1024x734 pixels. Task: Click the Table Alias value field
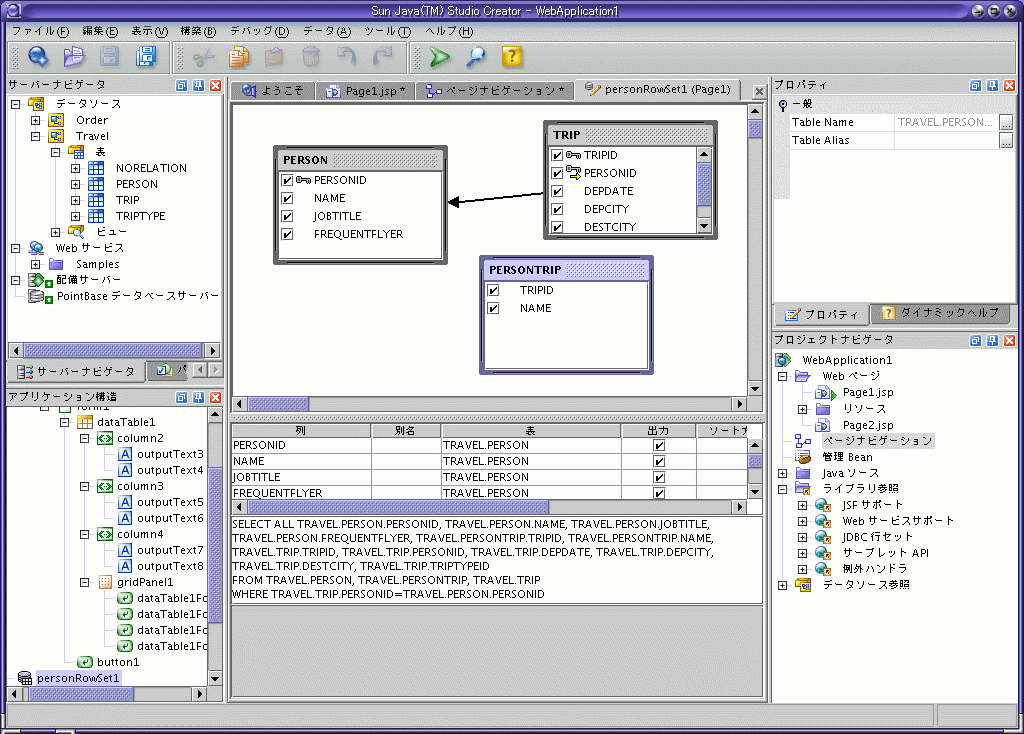coord(946,140)
